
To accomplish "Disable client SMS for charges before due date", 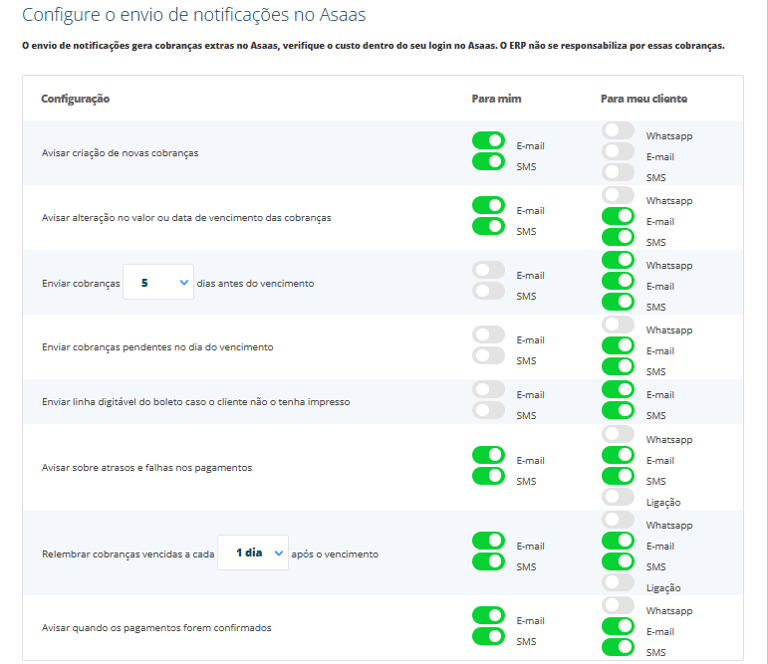I will tap(618, 302).
